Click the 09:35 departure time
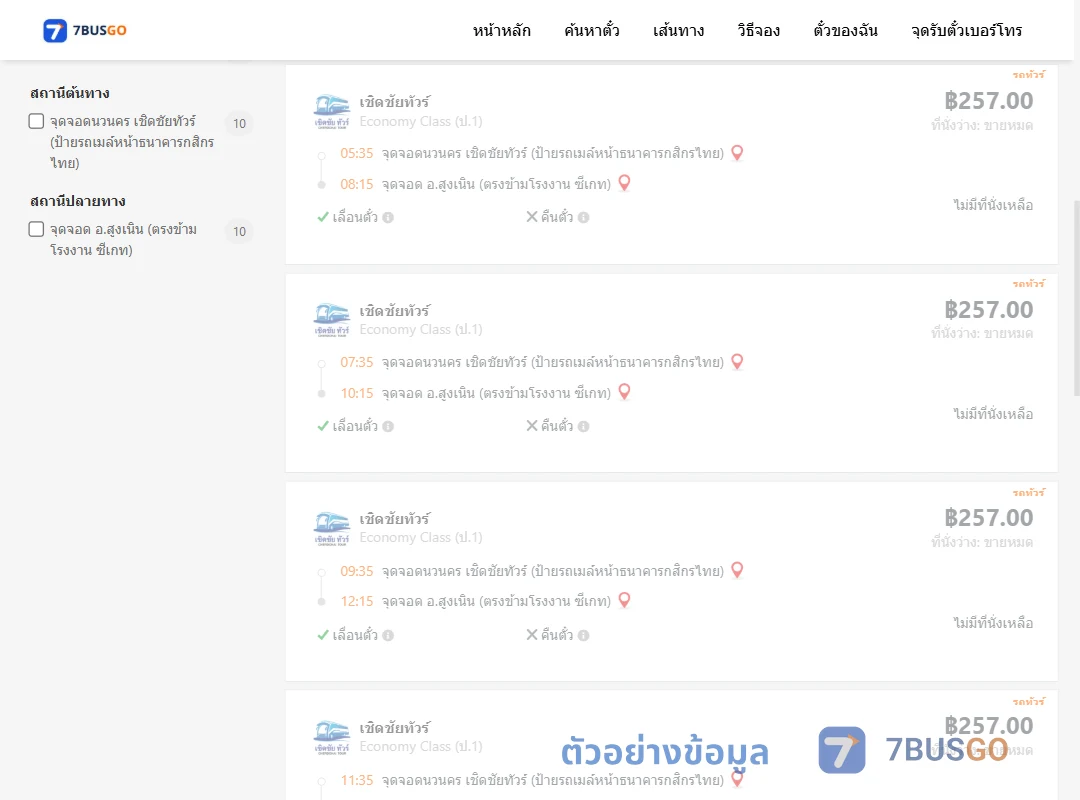Image resolution: width=1080 pixels, height=800 pixels. (356, 571)
